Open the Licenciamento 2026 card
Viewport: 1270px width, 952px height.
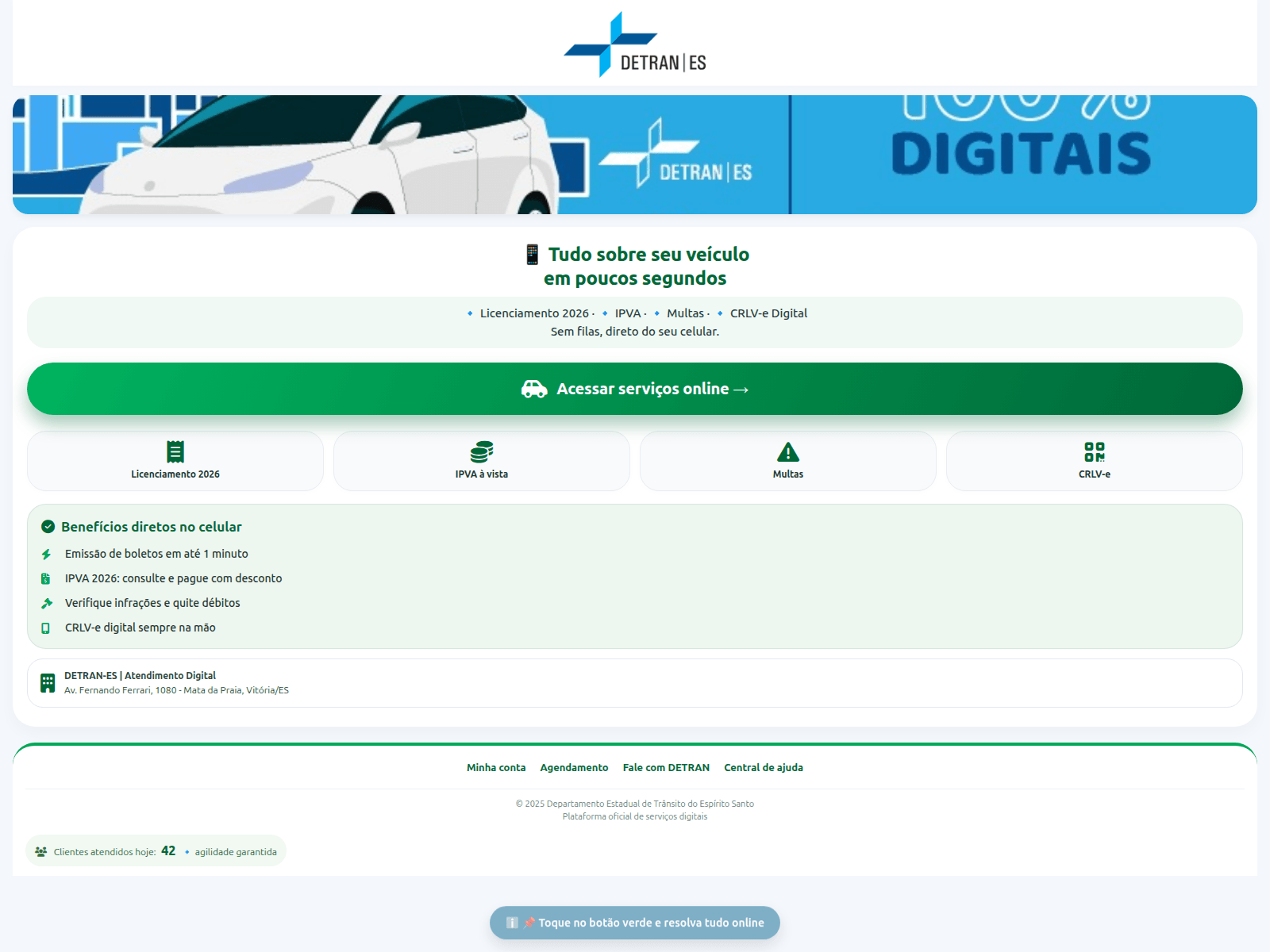[175, 461]
